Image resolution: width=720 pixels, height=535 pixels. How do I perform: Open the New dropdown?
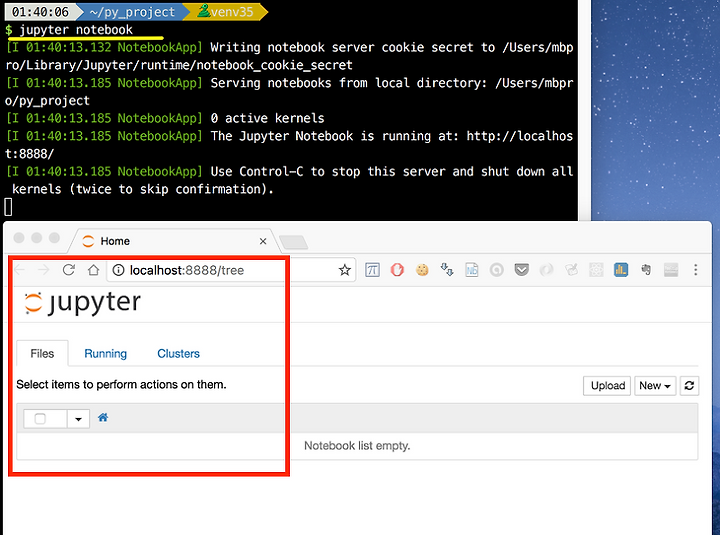655,386
